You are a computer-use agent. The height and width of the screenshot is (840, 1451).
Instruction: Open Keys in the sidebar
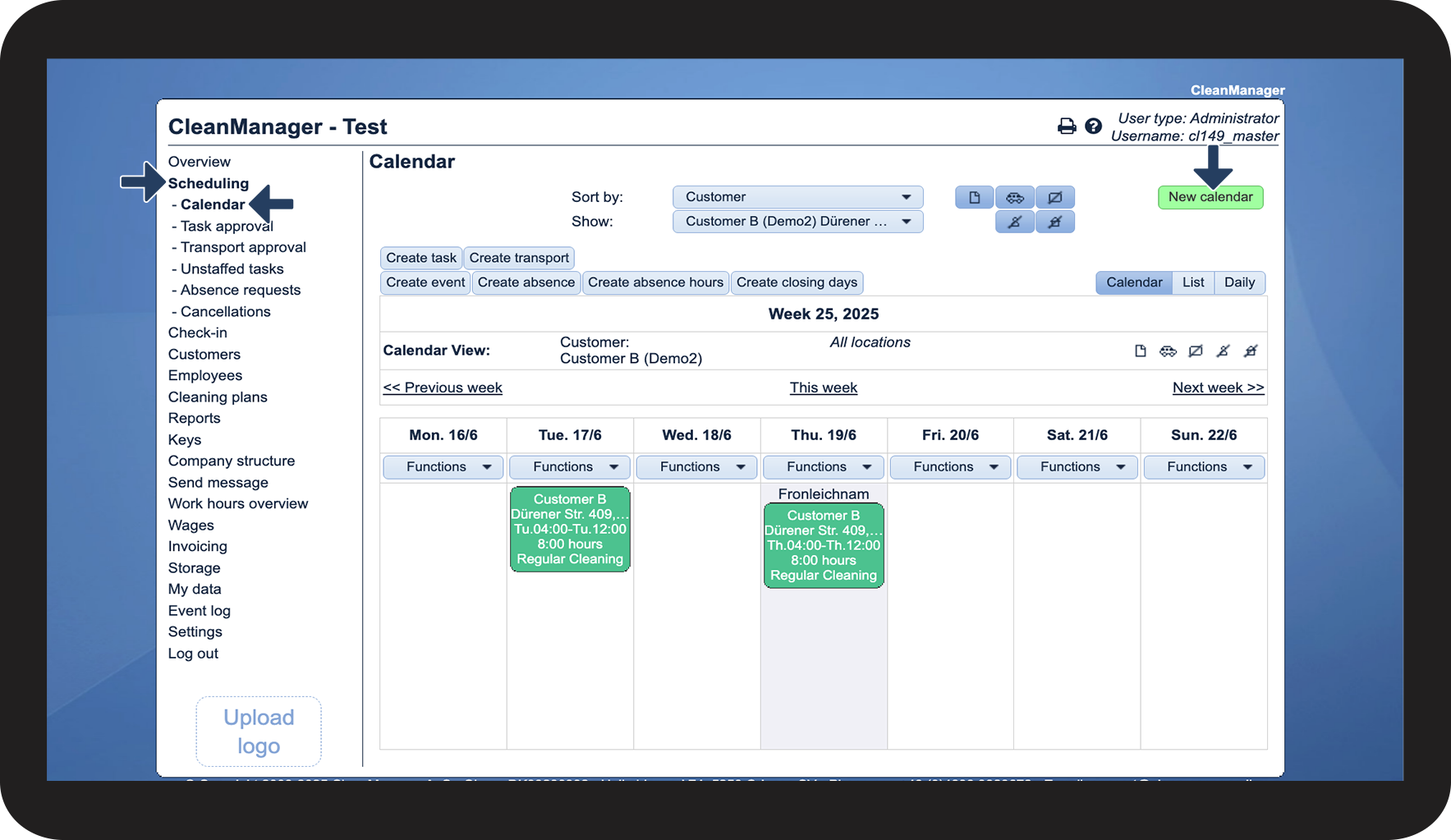(185, 439)
